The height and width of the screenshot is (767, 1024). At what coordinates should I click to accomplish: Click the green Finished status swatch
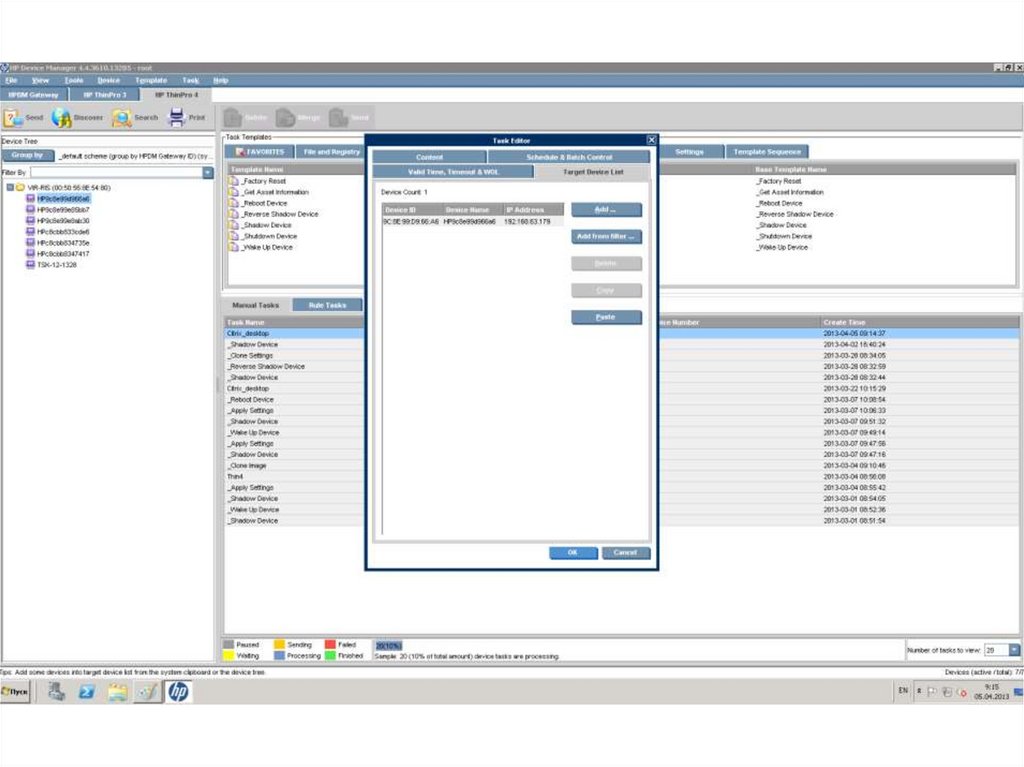pos(330,655)
